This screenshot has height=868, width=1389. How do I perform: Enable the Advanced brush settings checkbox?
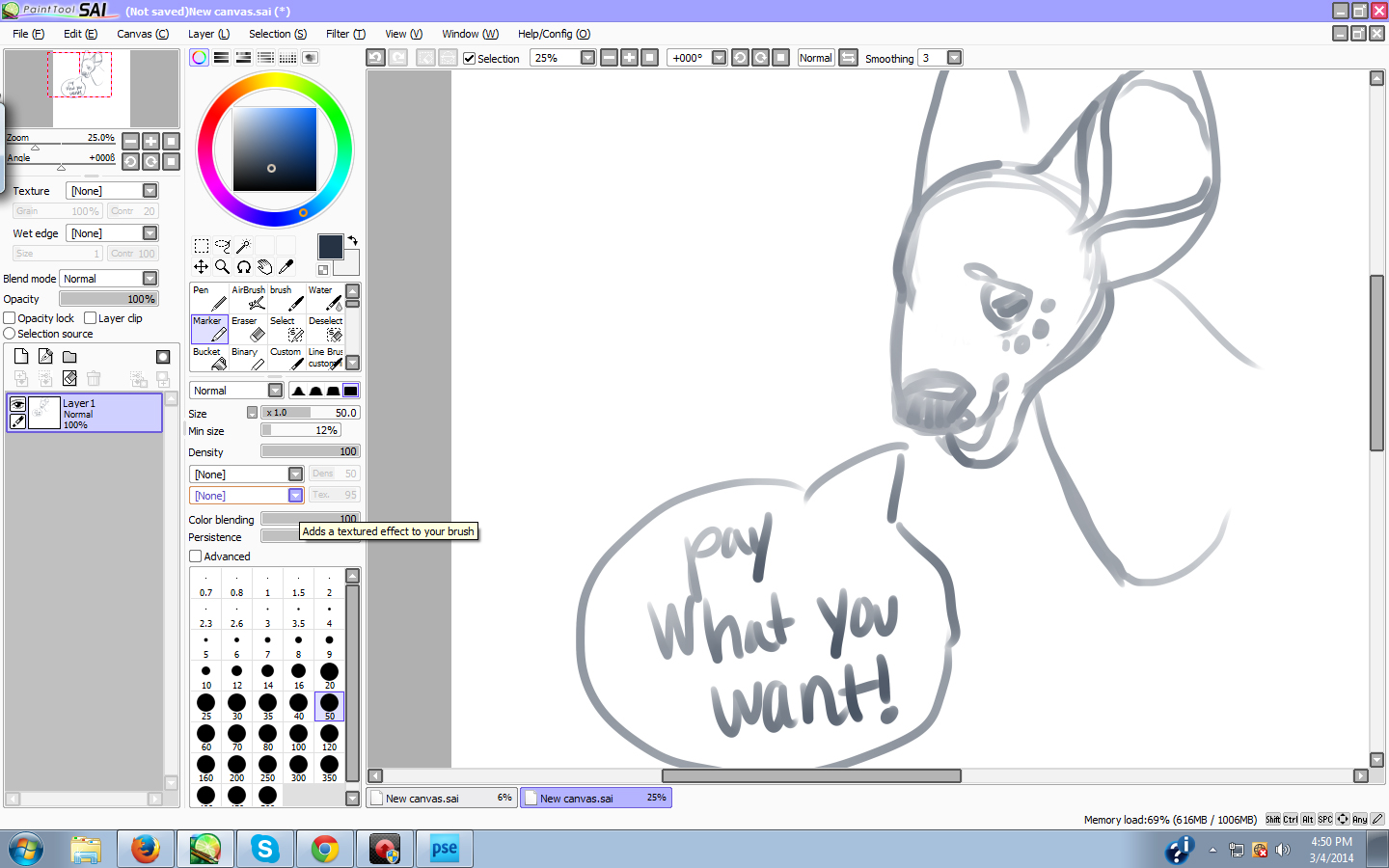pos(196,556)
